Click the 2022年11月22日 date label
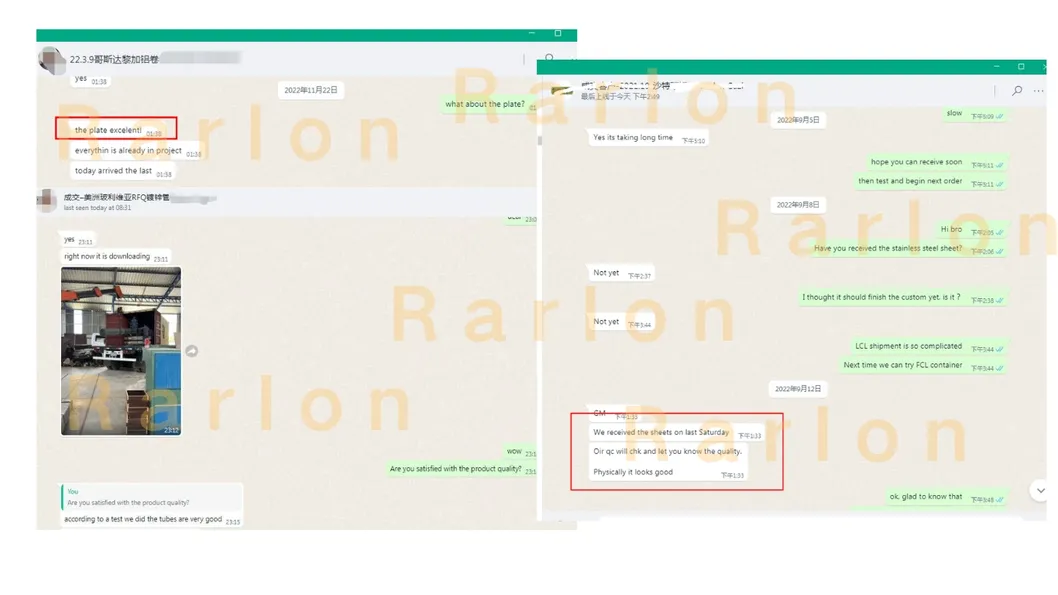Viewport: 1058px width, 595px height. 311,90
